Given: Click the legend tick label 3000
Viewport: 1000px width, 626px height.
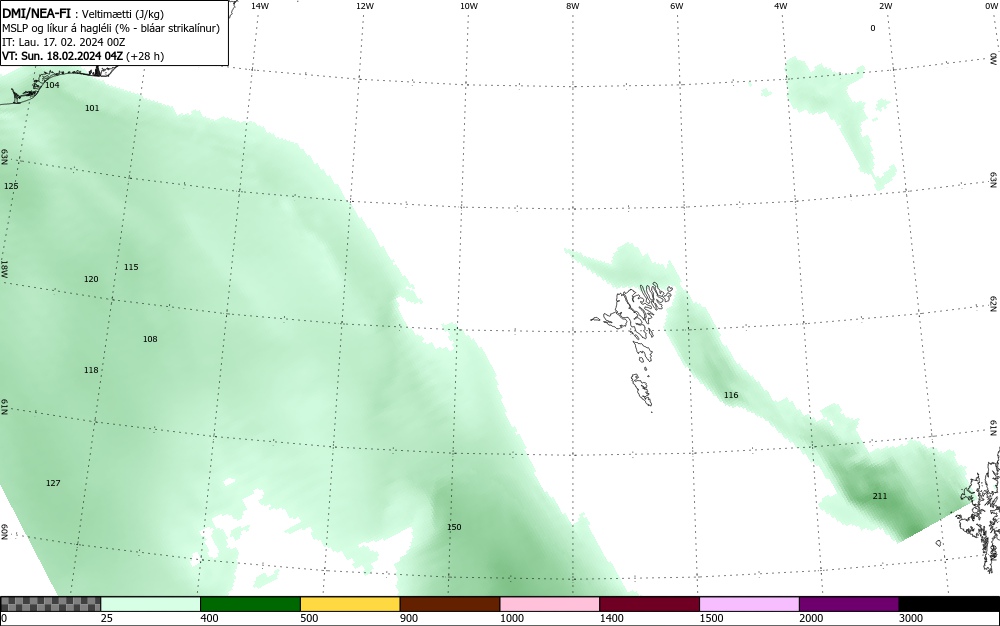Looking at the screenshot, I should 911,618.
